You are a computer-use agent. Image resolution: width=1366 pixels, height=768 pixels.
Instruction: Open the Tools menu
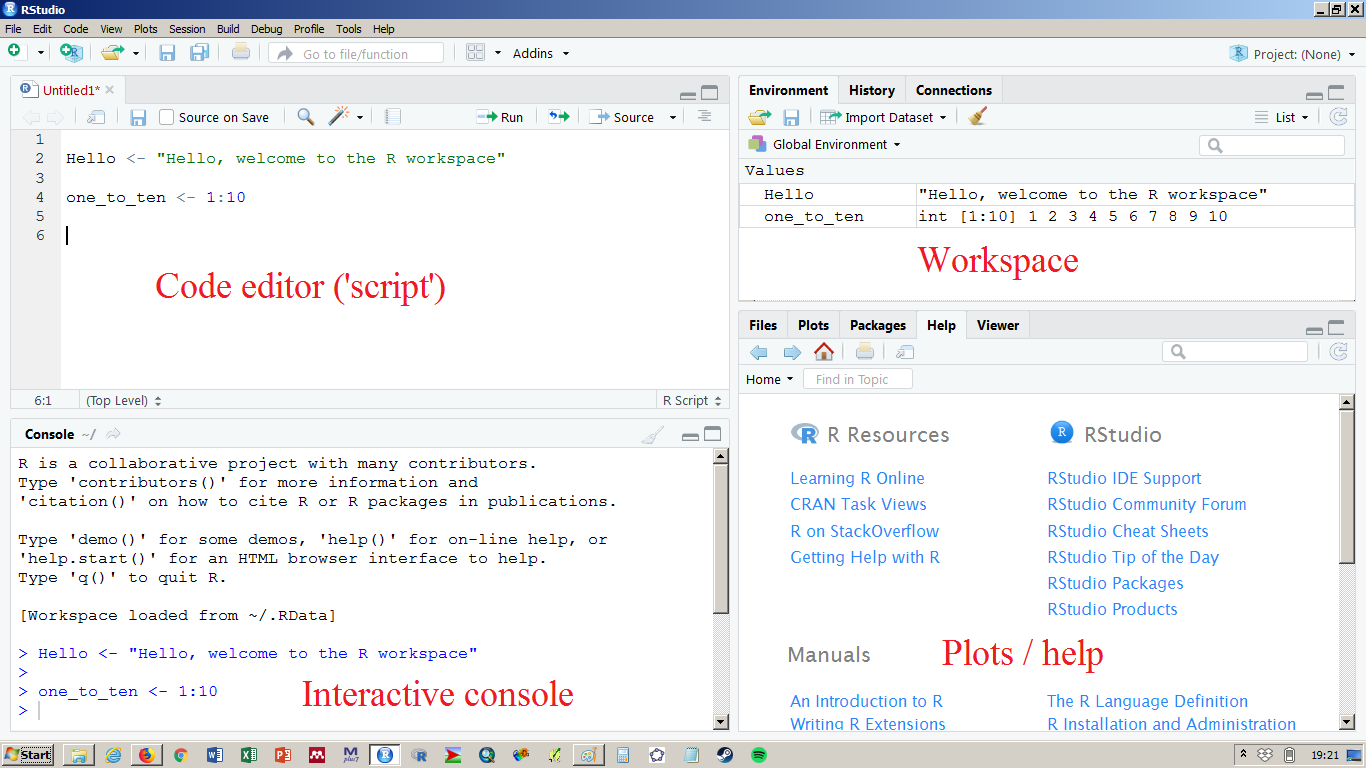click(349, 29)
